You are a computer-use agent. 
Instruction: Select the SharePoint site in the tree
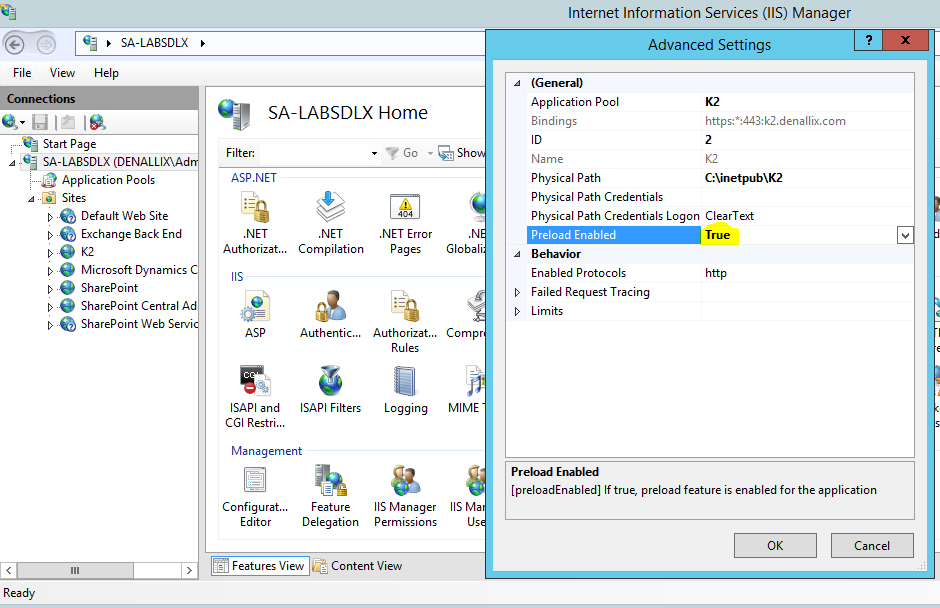pyautogui.click(x=109, y=288)
